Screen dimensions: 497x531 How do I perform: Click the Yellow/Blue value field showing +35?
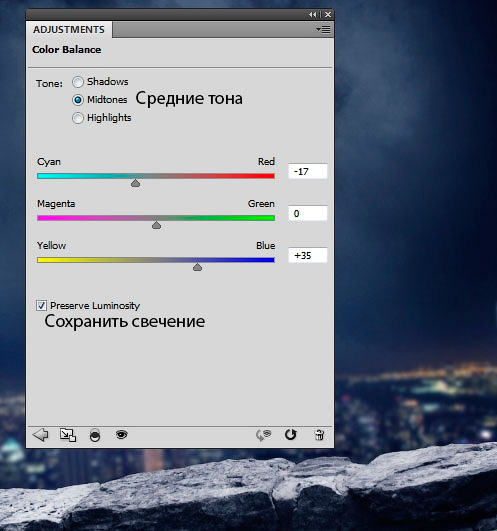(308, 255)
